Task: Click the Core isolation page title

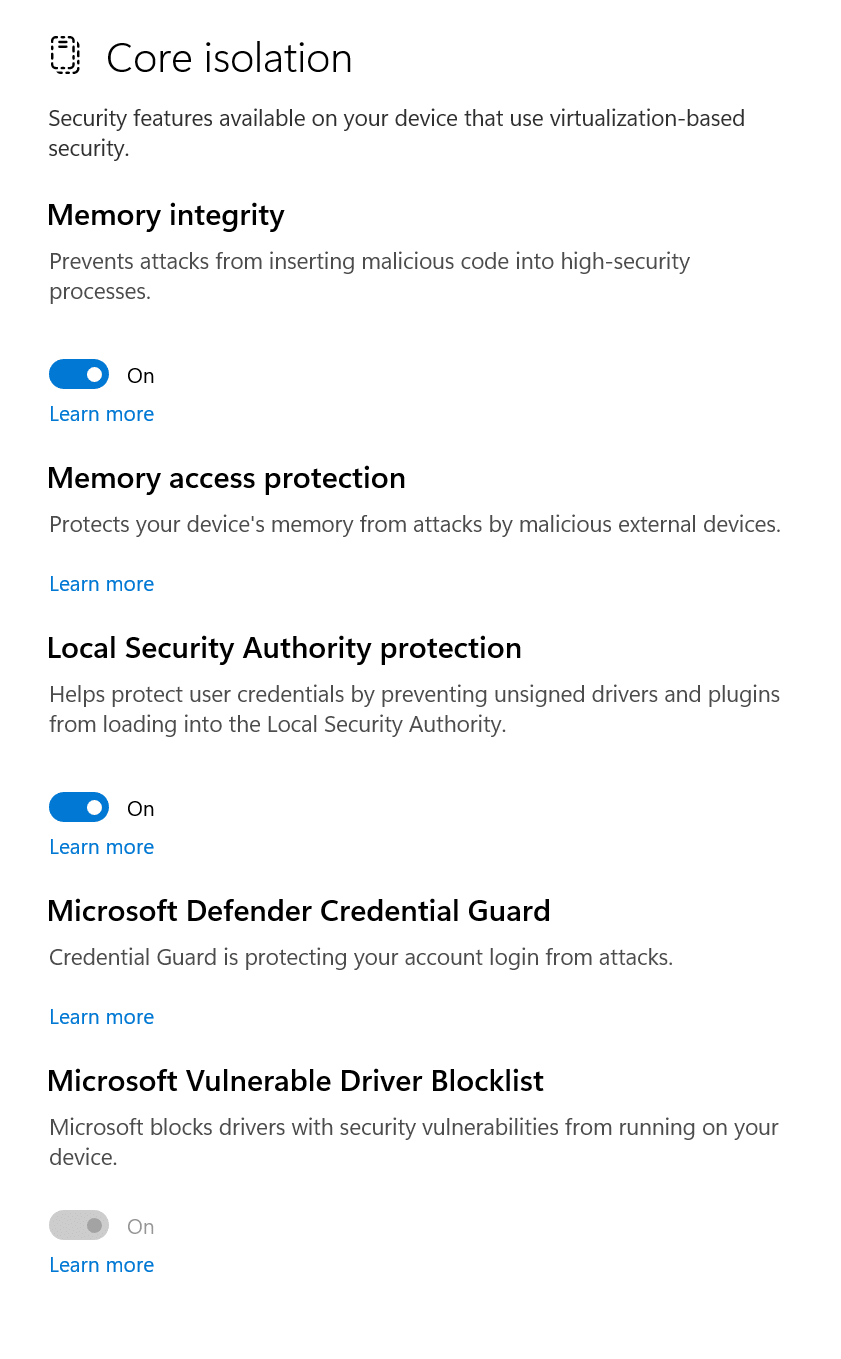Action: pos(229,58)
